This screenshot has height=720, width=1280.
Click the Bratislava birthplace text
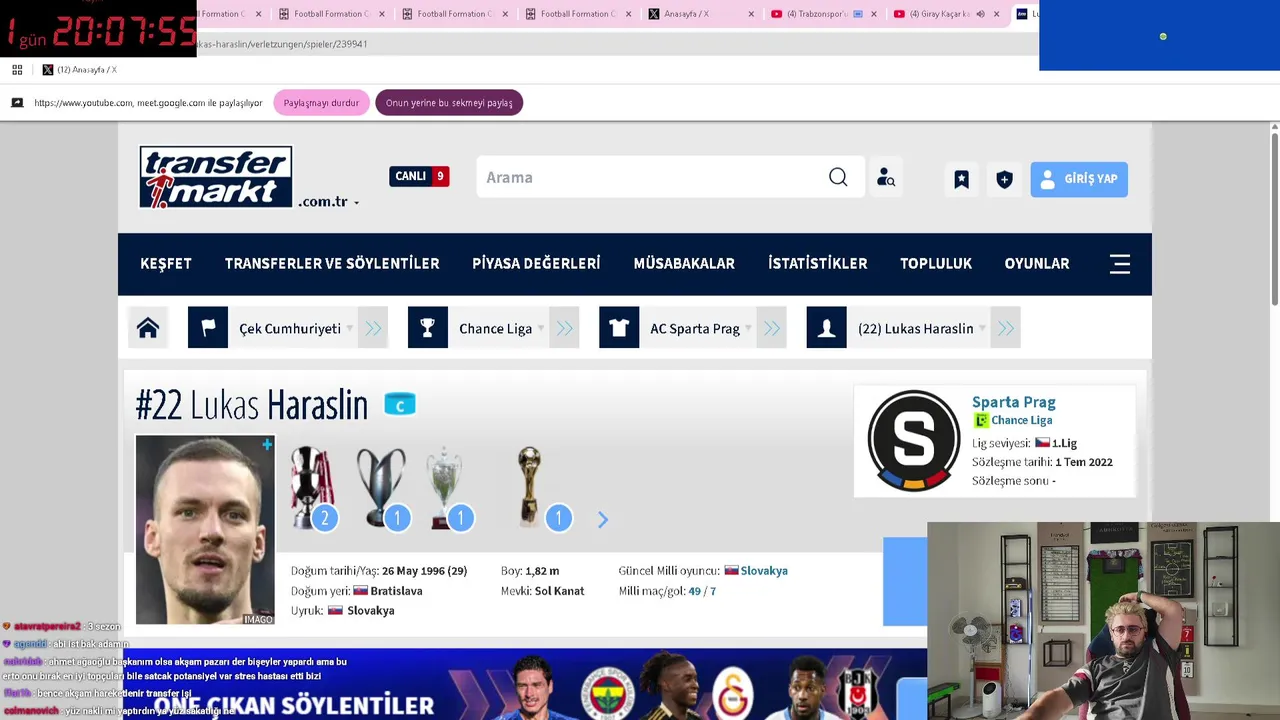pos(396,591)
